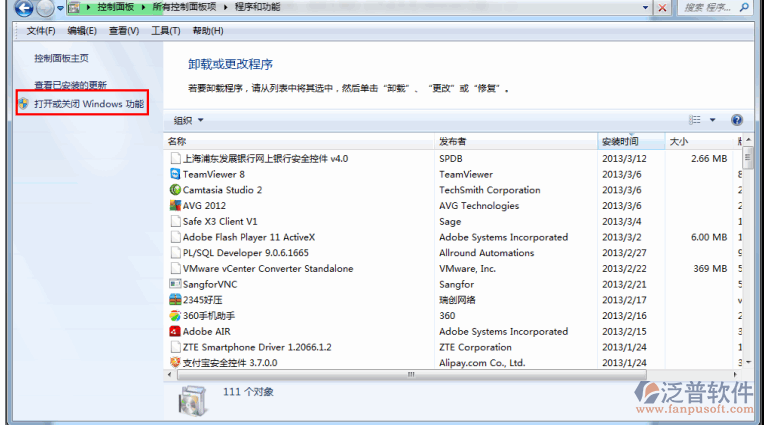This screenshot has width=764, height=425.
Task: Click the horizontal scrollbar thumb
Action: click(x=412, y=374)
